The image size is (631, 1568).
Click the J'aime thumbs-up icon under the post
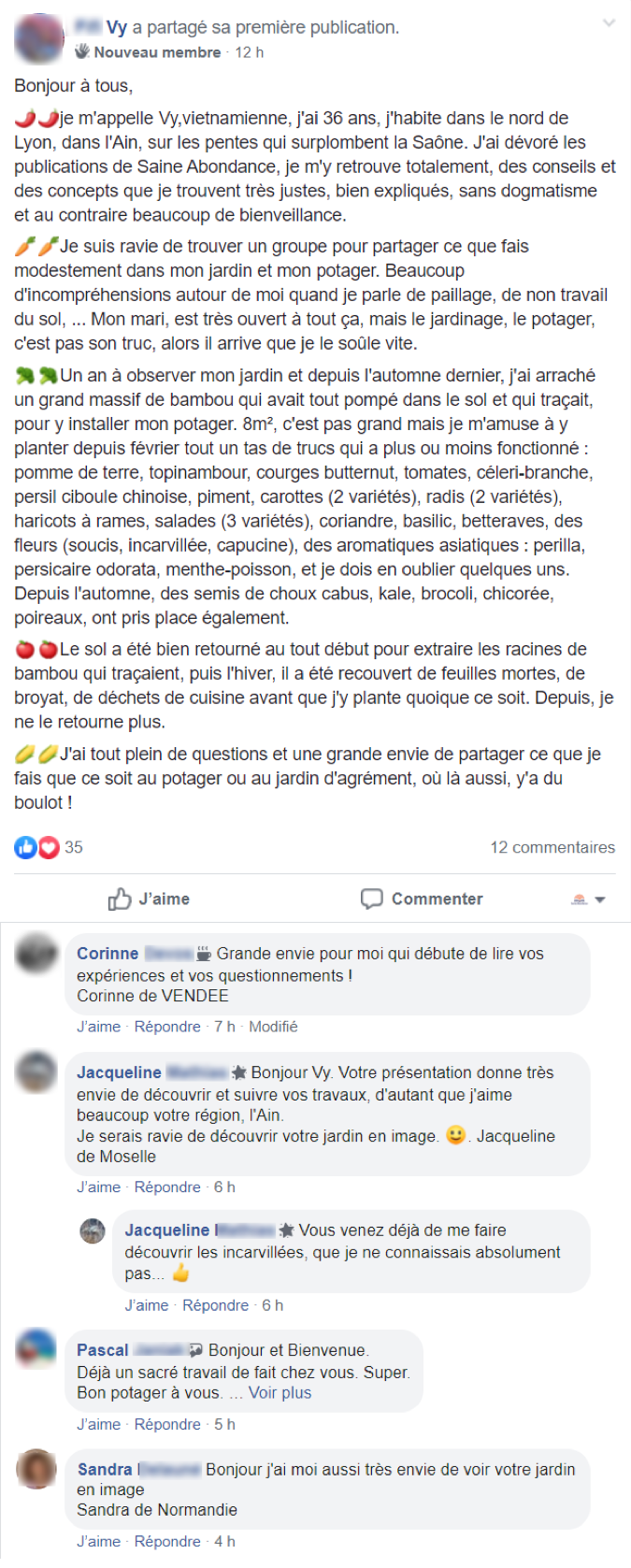coord(120,899)
